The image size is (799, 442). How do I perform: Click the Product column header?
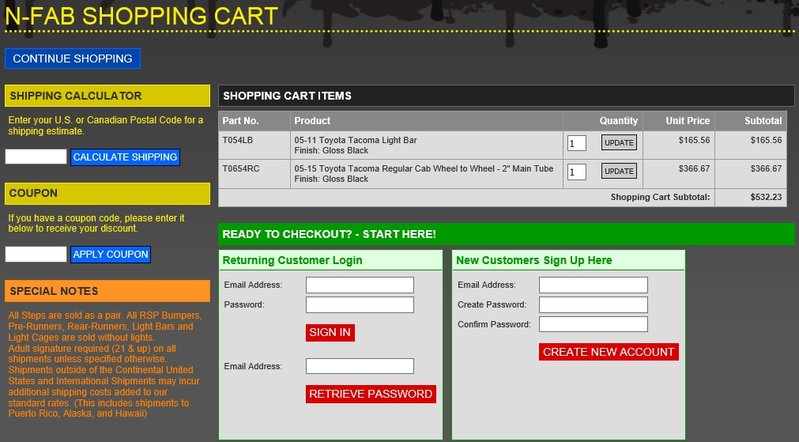(x=312, y=121)
